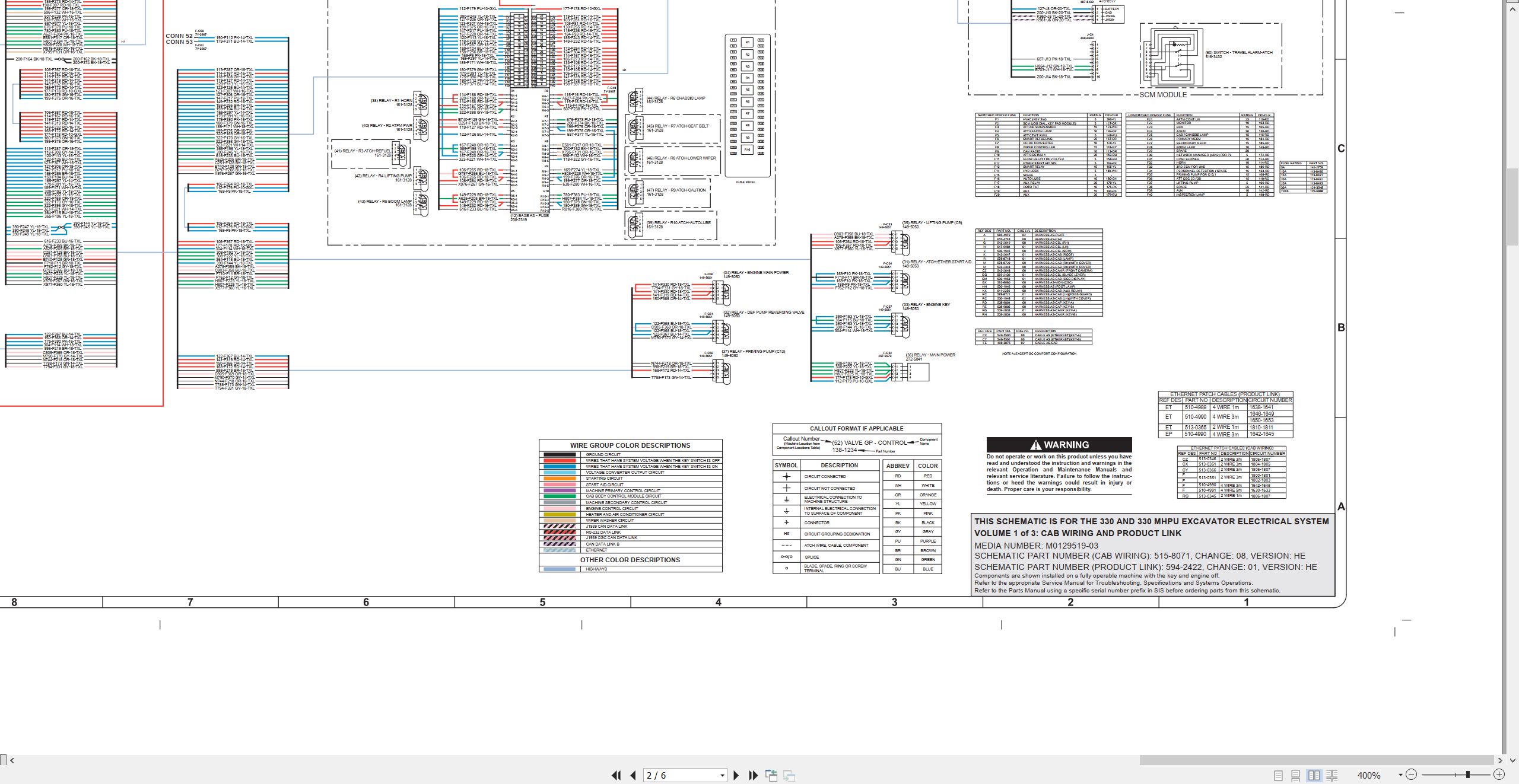Click the scroll left arrow
The width and height of the screenshot is (1519, 784).
[12, 760]
